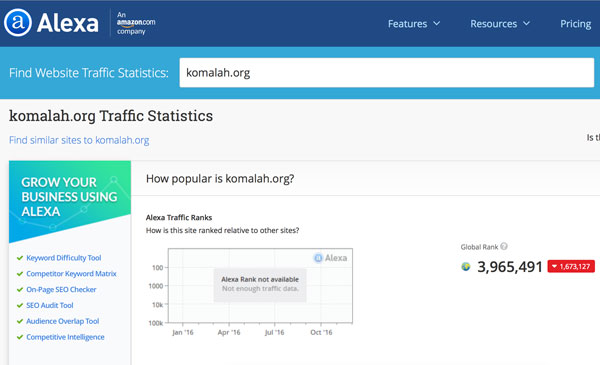Open the Competitive Intelligence link
Image resolution: width=600 pixels, height=365 pixels.
tap(65, 337)
